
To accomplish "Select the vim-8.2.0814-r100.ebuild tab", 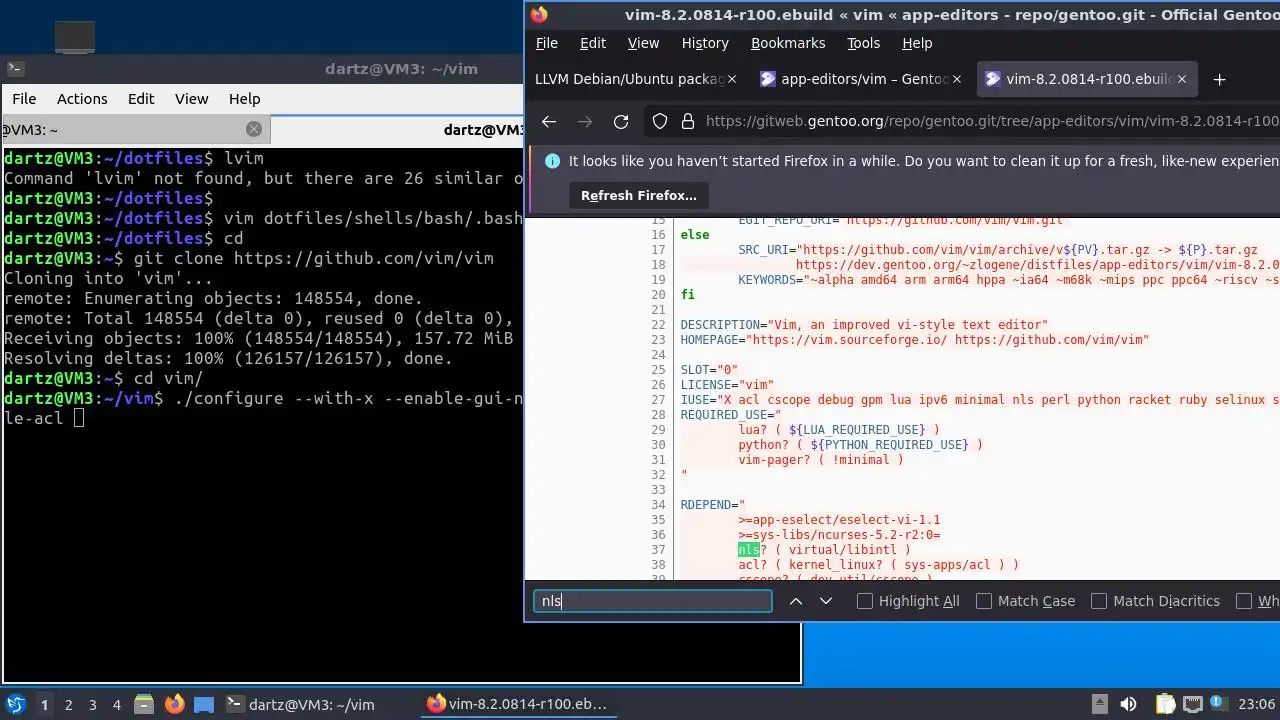I will pos(1085,79).
